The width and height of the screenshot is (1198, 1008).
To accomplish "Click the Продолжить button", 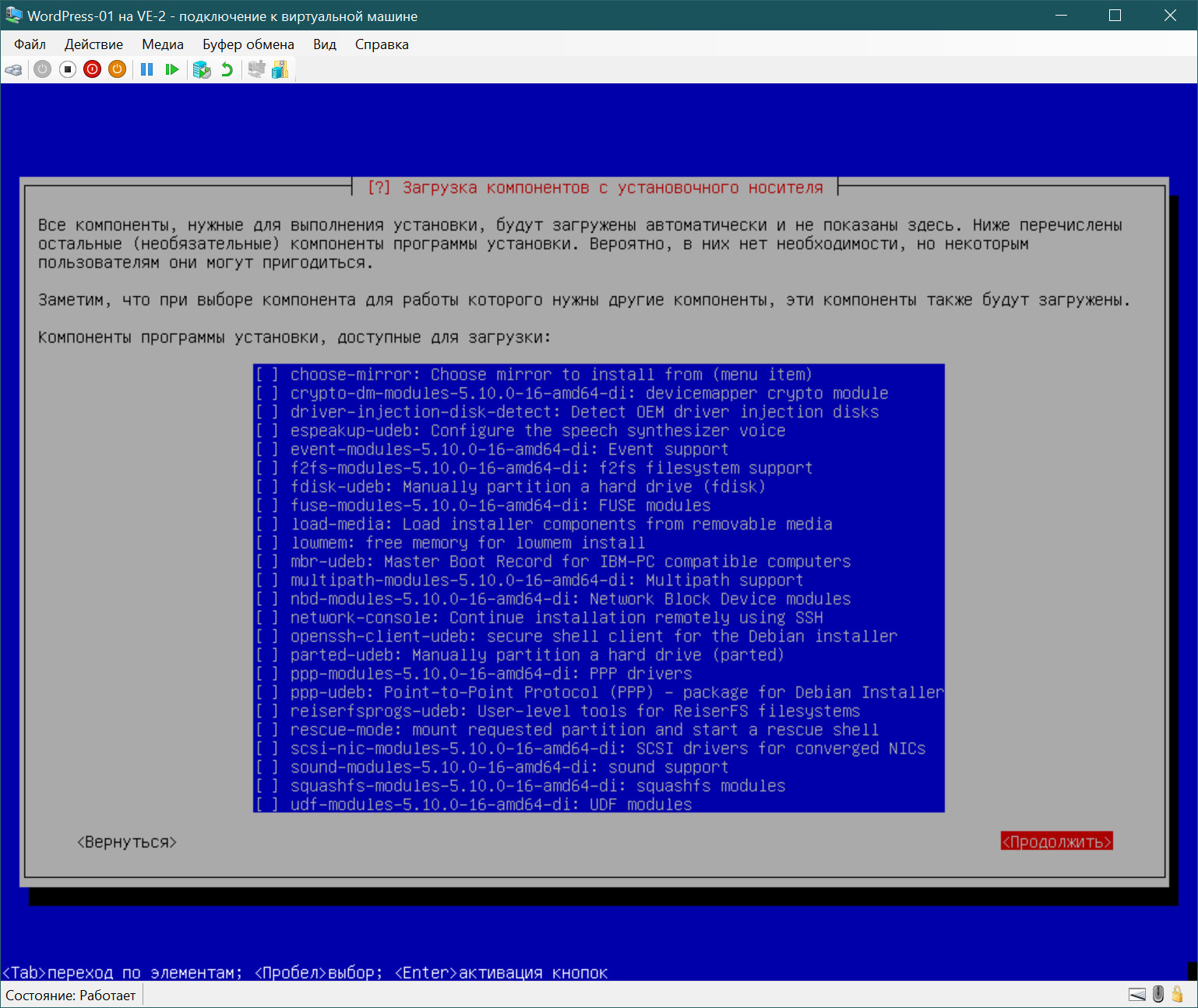I will 1056,842.
